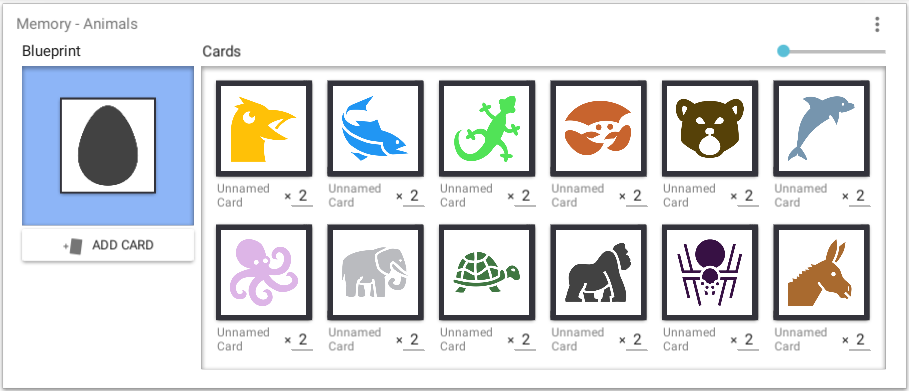Select the gray elephant card
The height and width of the screenshot is (391, 909).
coord(375,273)
